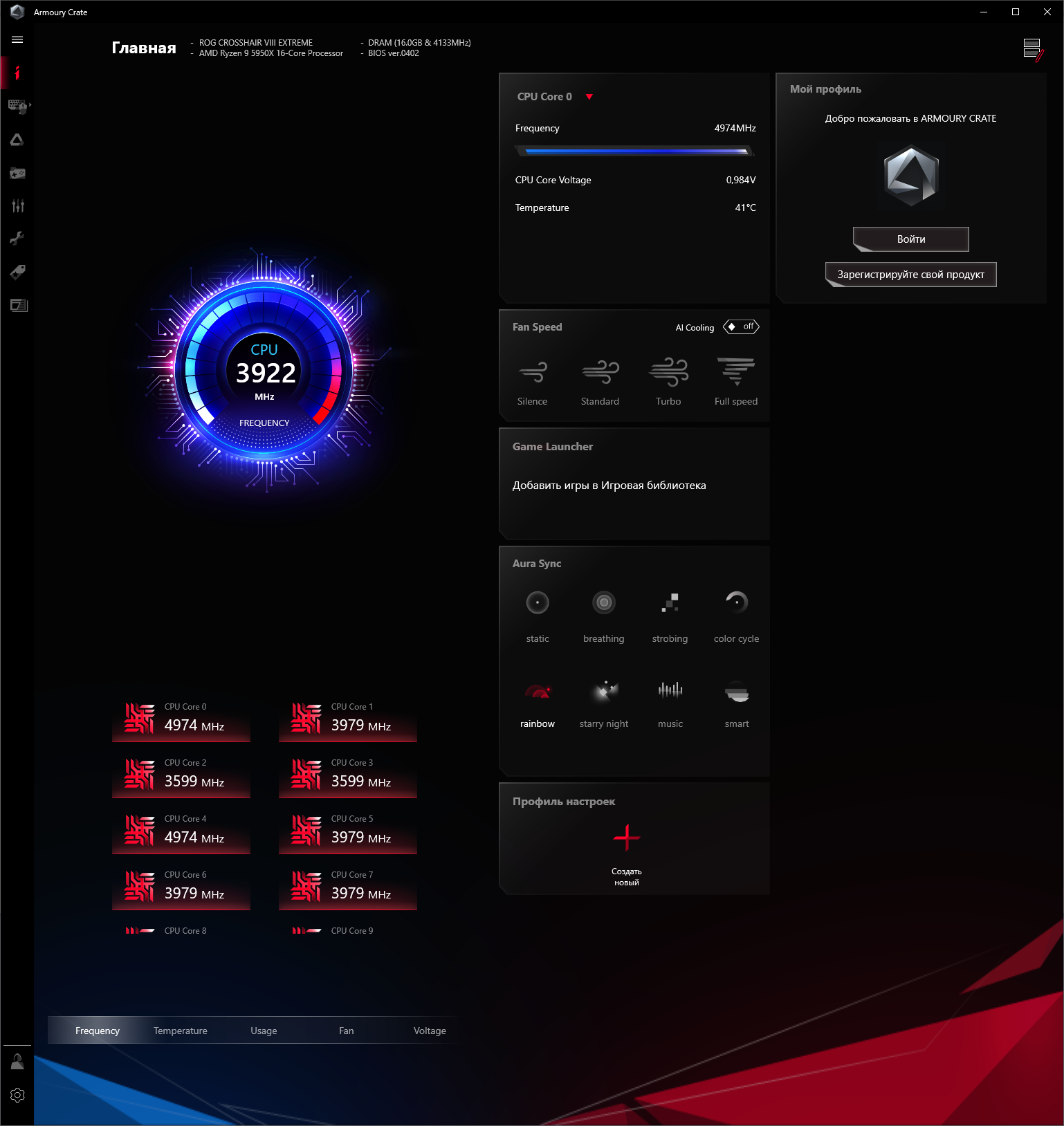
Task: Toggle the AI Cooling switch
Action: pyautogui.click(x=741, y=326)
